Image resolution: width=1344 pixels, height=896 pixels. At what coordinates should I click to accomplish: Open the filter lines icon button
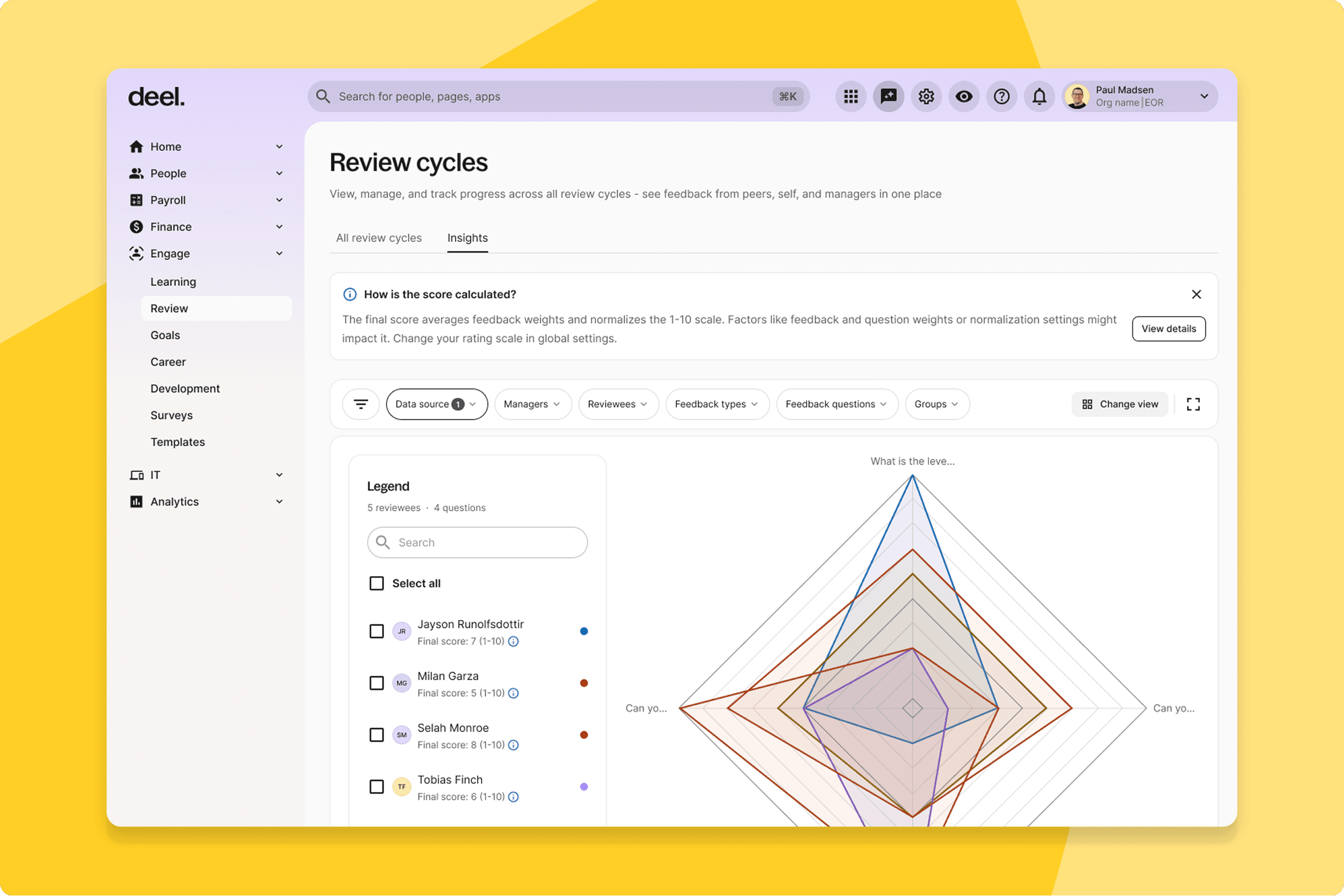(x=360, y=405)
